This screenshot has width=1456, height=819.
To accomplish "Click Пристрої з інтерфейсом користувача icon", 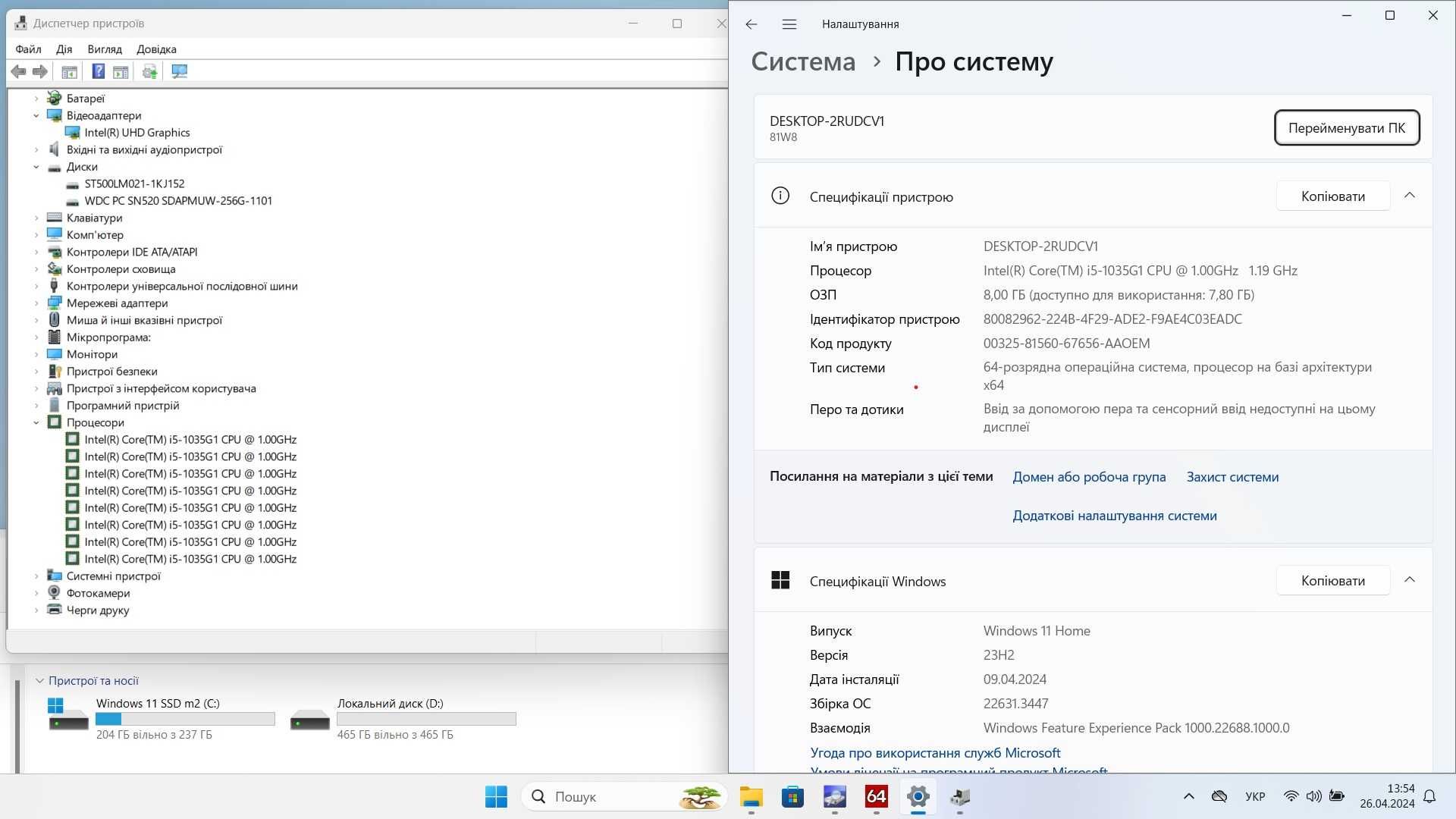I will coord(54,388).
